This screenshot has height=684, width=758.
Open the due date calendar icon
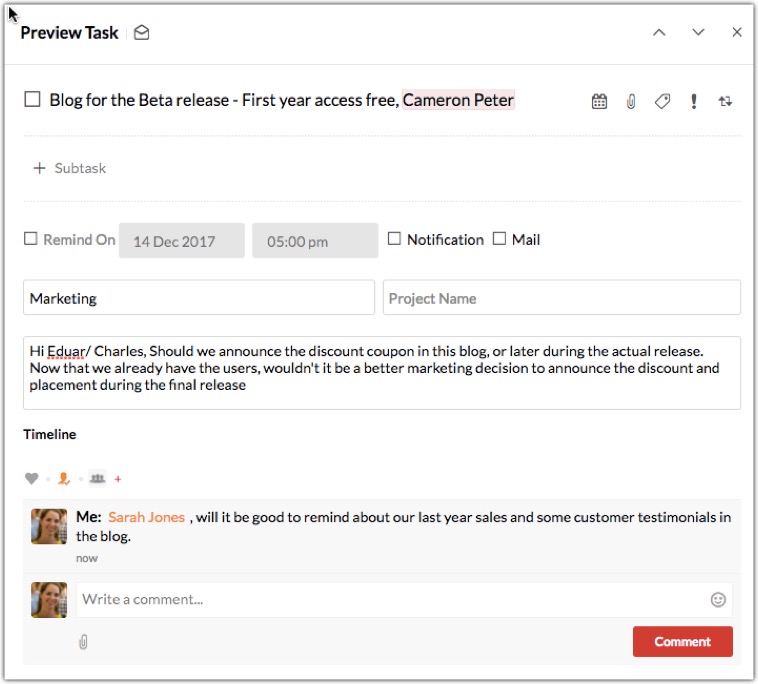click(599, 101)
